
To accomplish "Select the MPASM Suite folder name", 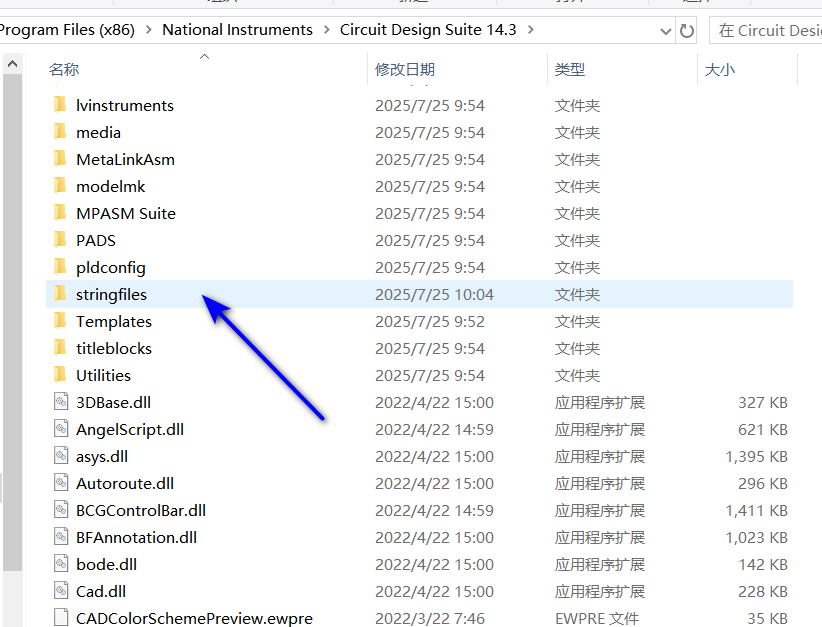I will pyautogui.click(x=126, y=213).
